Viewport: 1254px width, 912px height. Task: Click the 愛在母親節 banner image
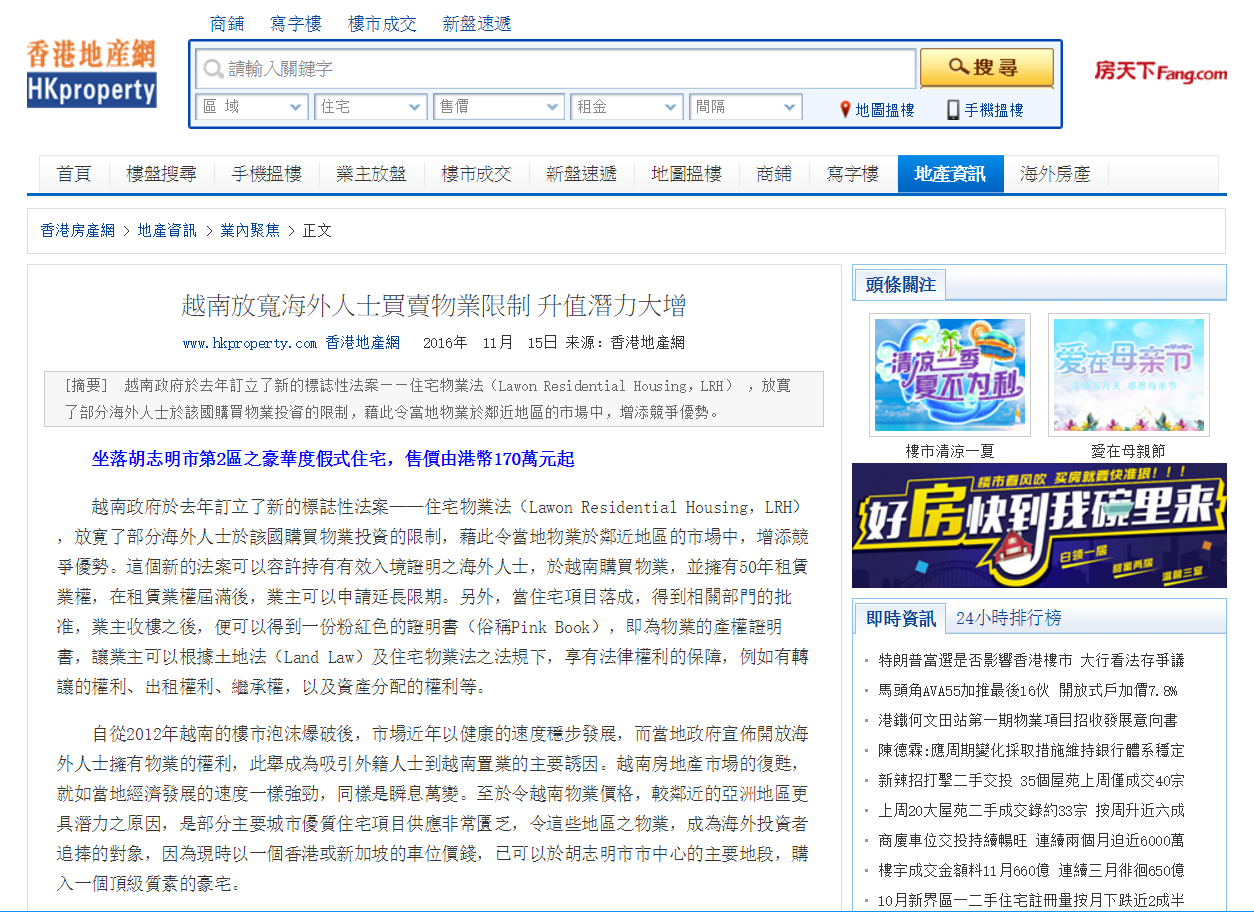tap(1128, 375)
